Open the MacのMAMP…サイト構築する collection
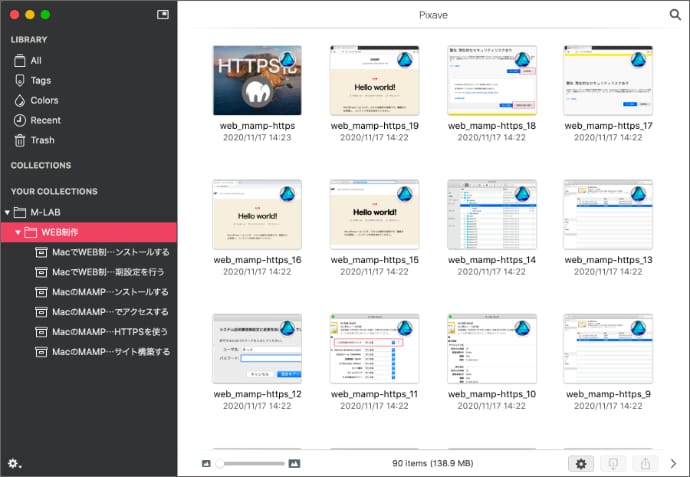The image size is (690, 477). pyautogui.click(x=109, y=352)
